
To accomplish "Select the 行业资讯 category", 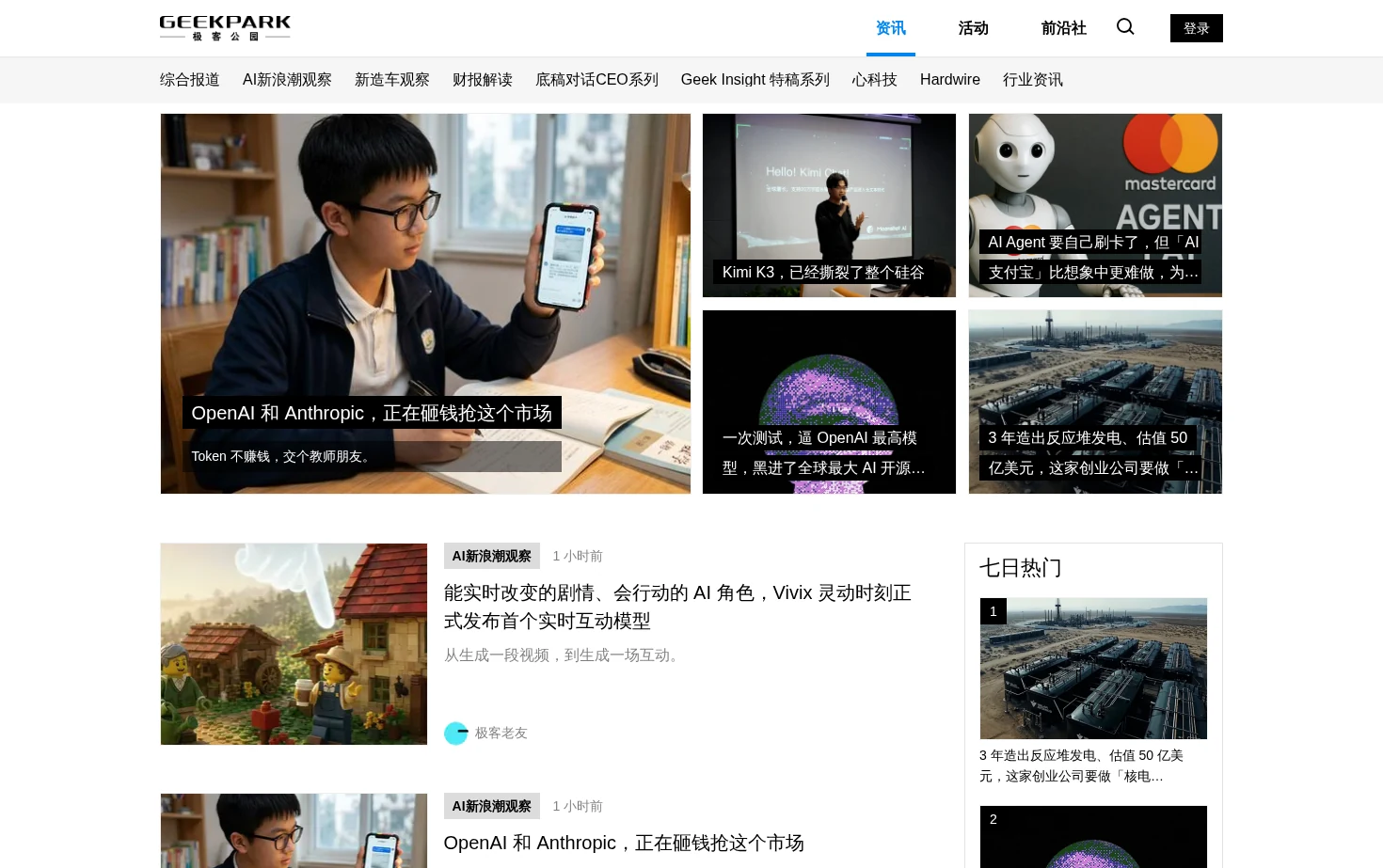I will [x=1033, y=80].
